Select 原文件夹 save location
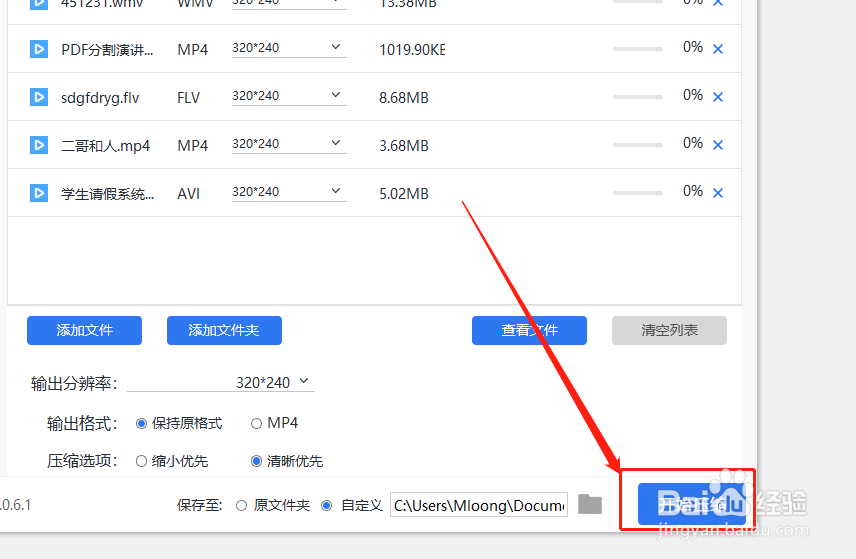 click(x=273, y=506)
